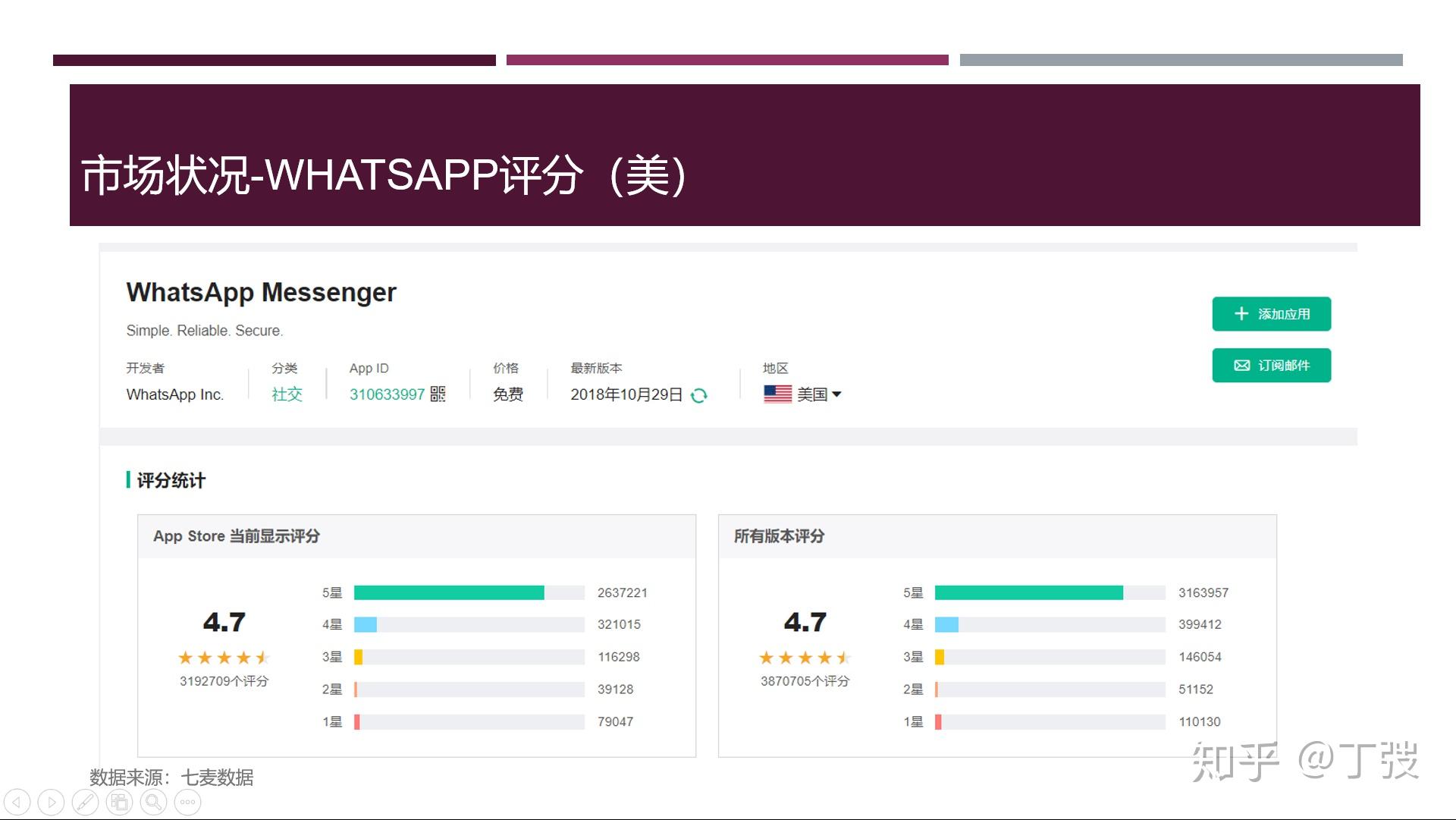Open App ID 310633997 link
This screenshot has height=820, width=1456.
387,394
